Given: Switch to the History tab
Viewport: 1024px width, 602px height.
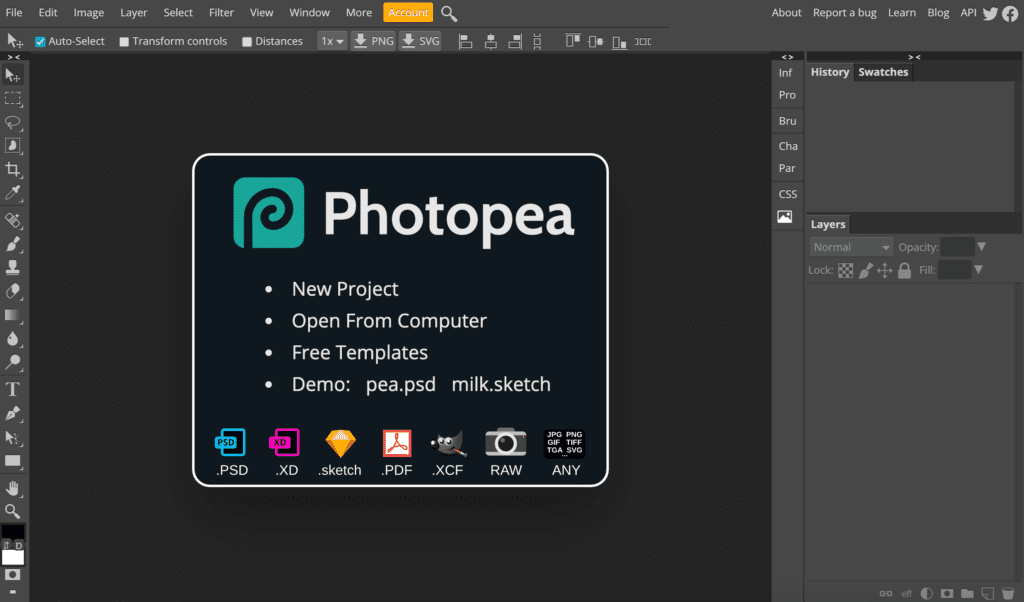Looking at the screenshot, I should (829, 72).
